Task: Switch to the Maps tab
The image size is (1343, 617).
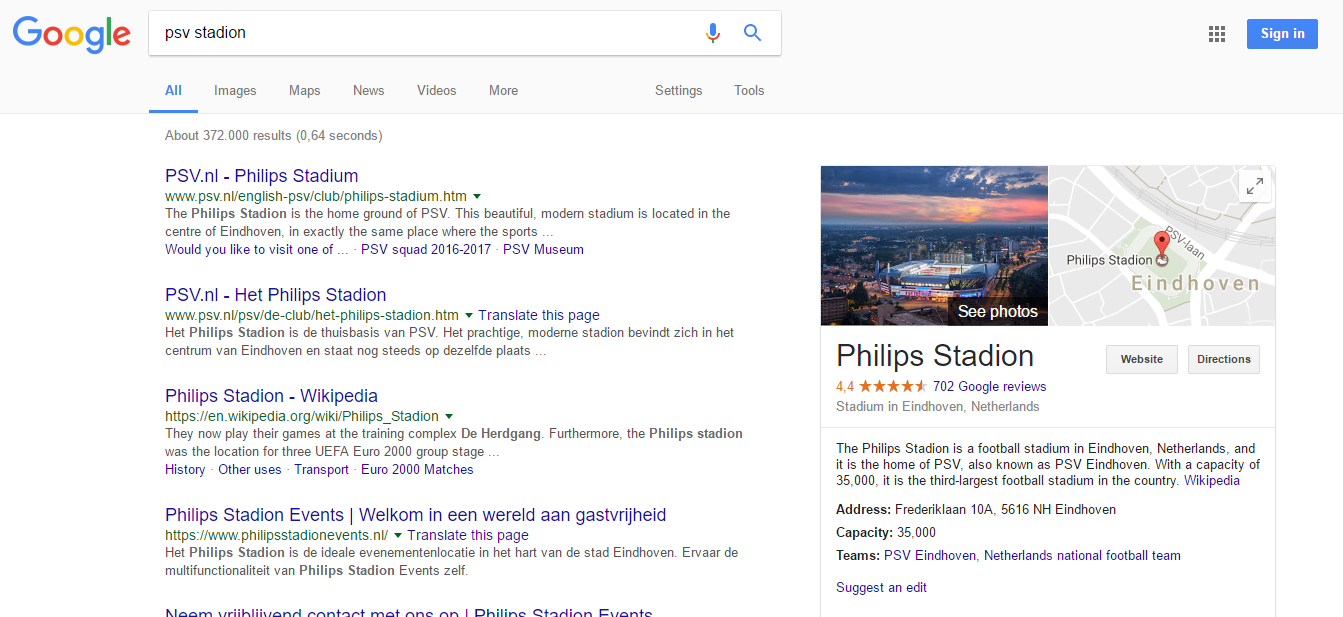Action: pos(304,90)
